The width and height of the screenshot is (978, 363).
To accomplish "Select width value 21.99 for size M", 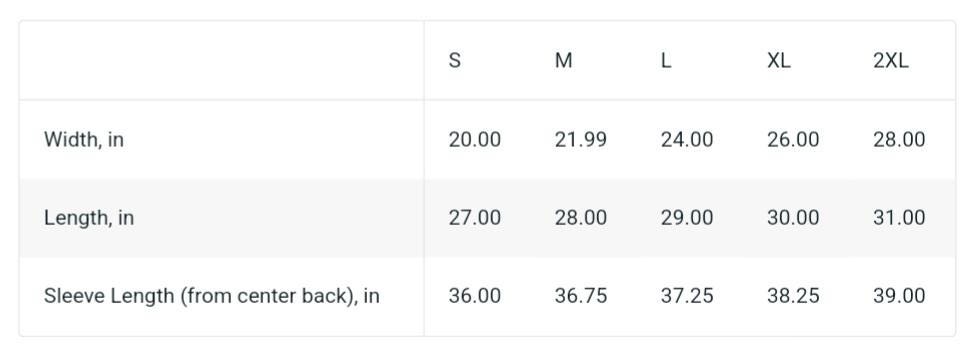I will (581, 140).
